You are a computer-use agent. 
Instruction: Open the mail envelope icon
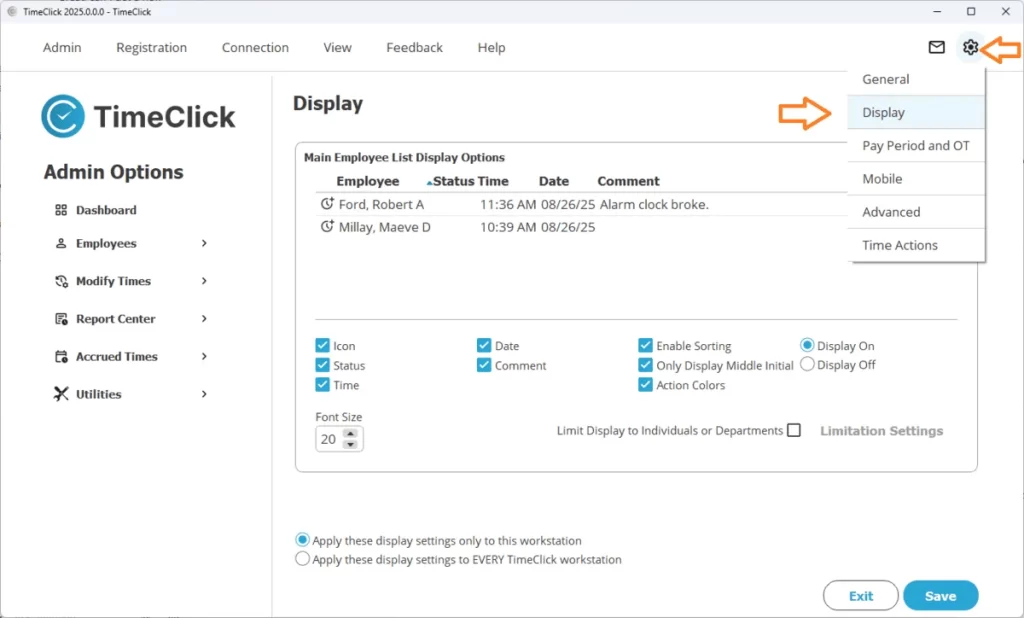pyautogui.click(x=936, y=47)
